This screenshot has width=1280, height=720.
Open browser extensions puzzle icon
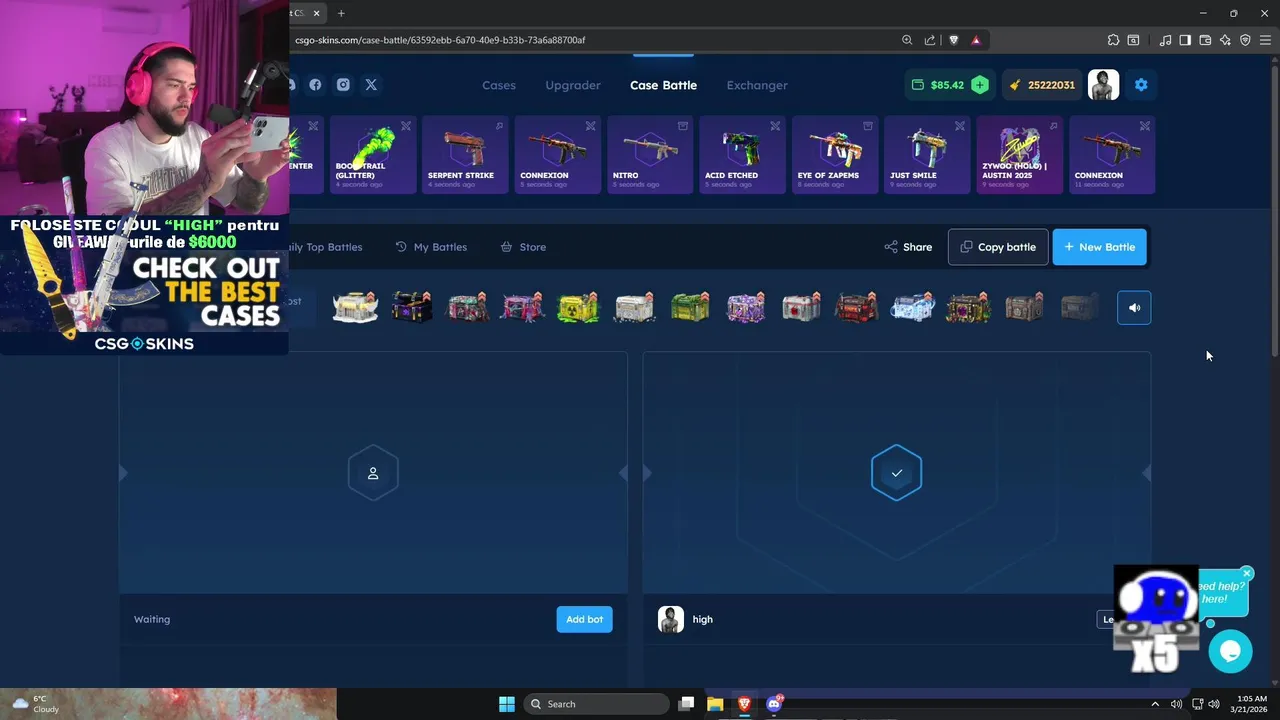pos(1113,40)
